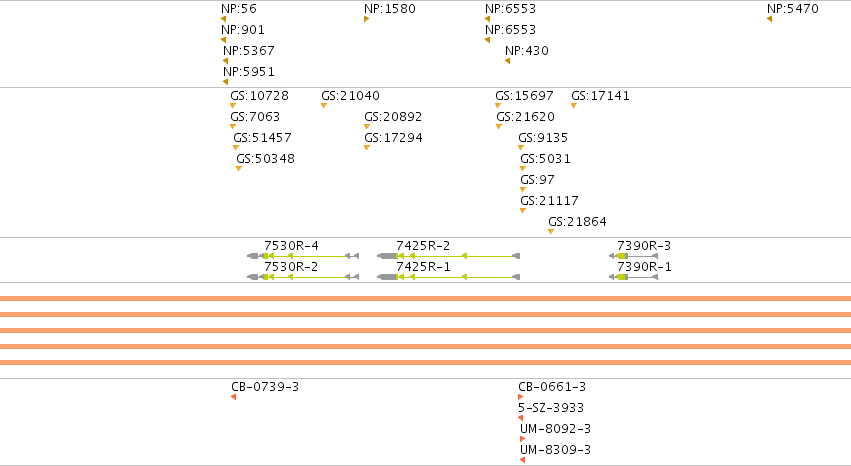Select the GS:50348 insertion label

click(x=265, y=159)
